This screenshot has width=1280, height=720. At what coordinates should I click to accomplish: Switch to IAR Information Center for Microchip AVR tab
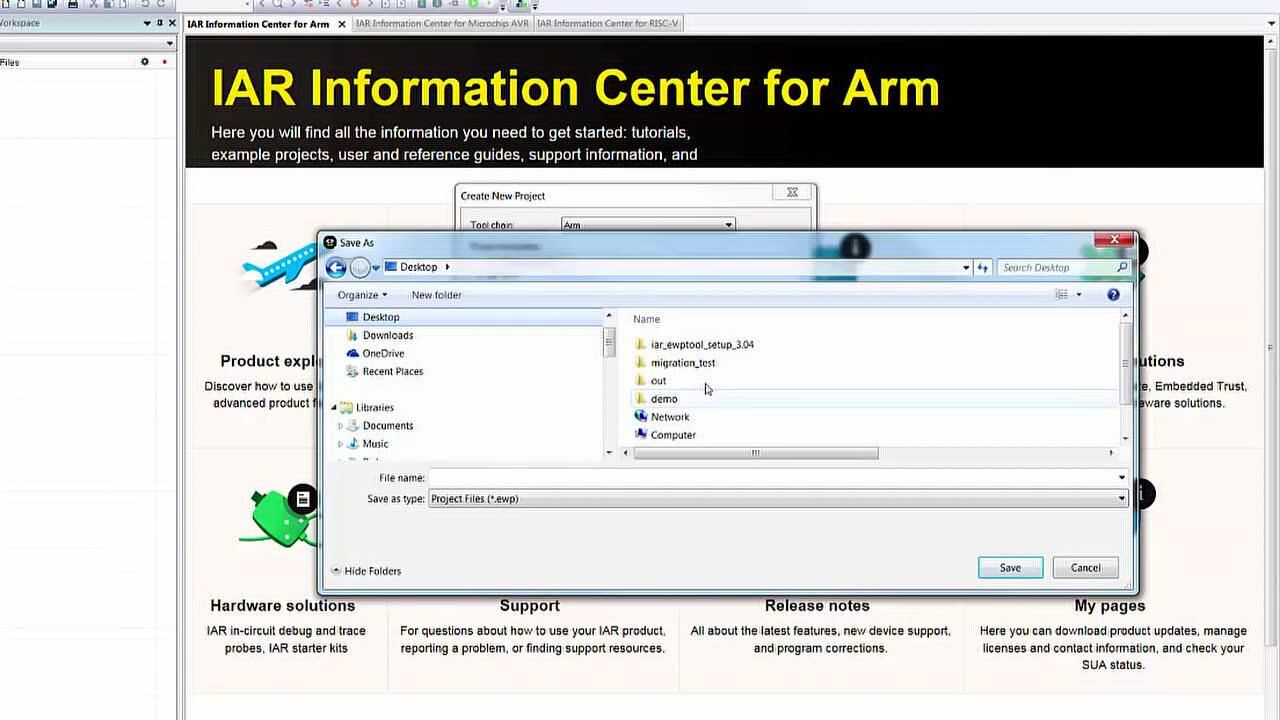coord(442,24)
